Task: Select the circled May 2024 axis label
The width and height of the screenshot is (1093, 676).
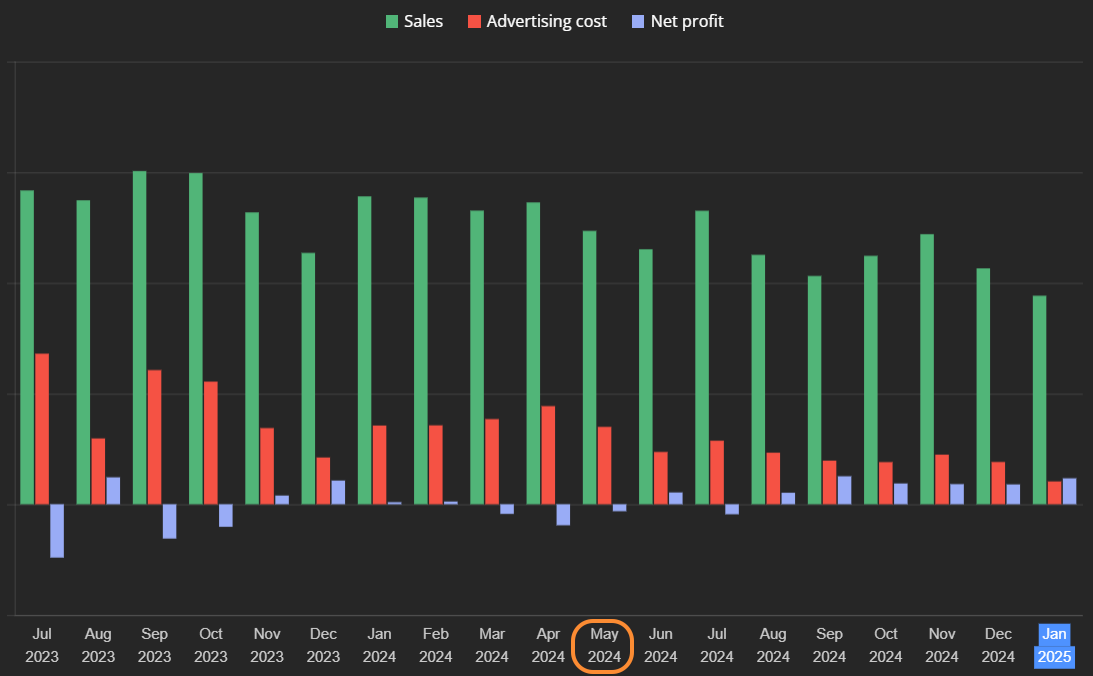Action: coord(604,645)
